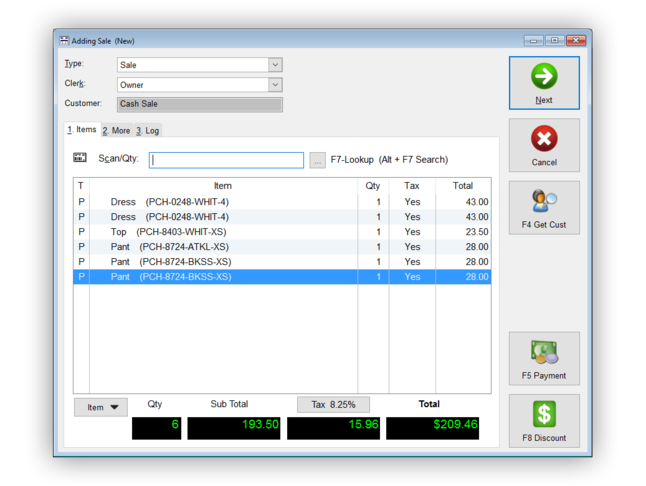Switch to the 2. More tab
This screenshot has height=486, width=646.
click(117, 131)
